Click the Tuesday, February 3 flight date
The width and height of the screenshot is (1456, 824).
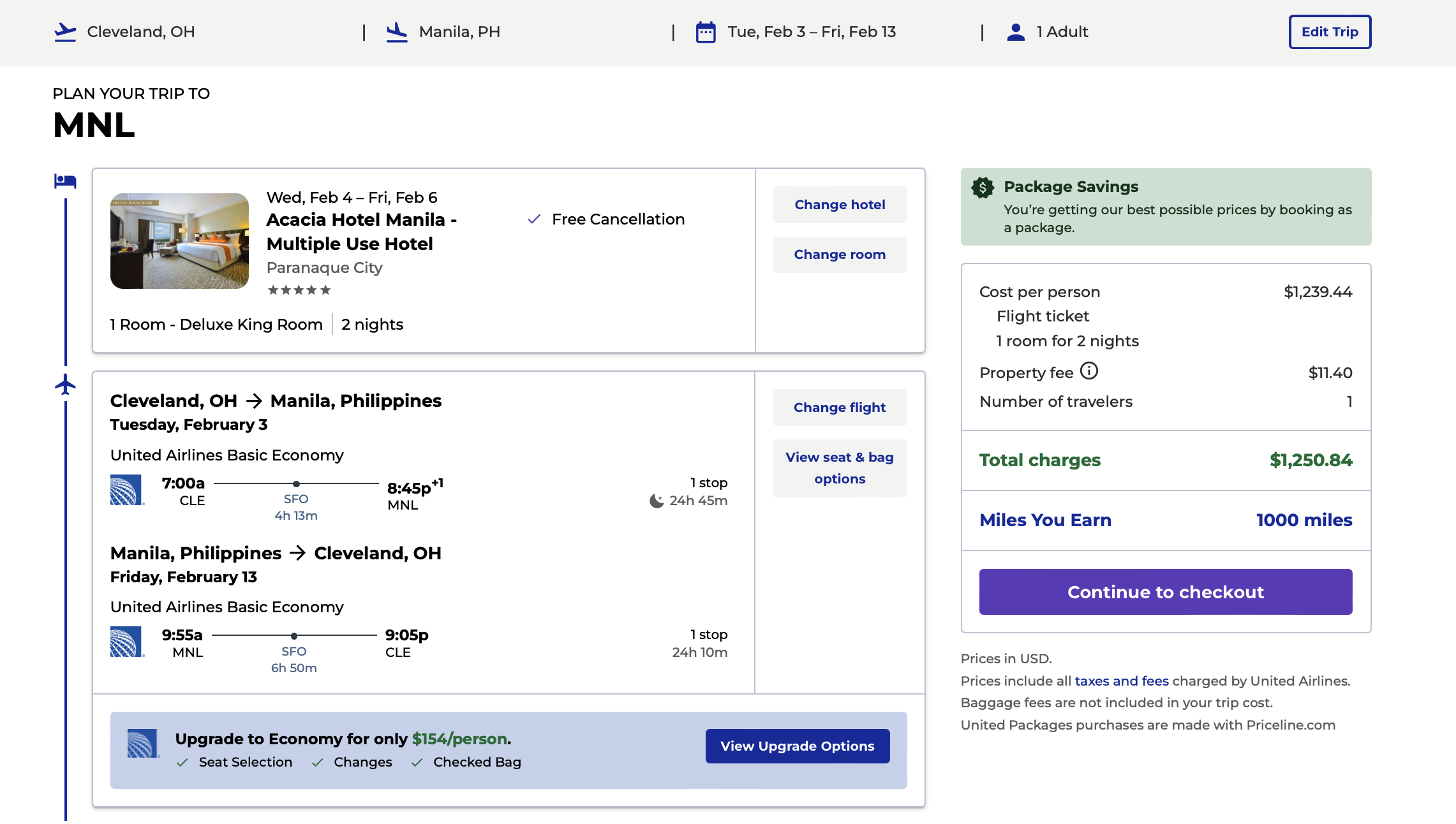coord(189,425)
